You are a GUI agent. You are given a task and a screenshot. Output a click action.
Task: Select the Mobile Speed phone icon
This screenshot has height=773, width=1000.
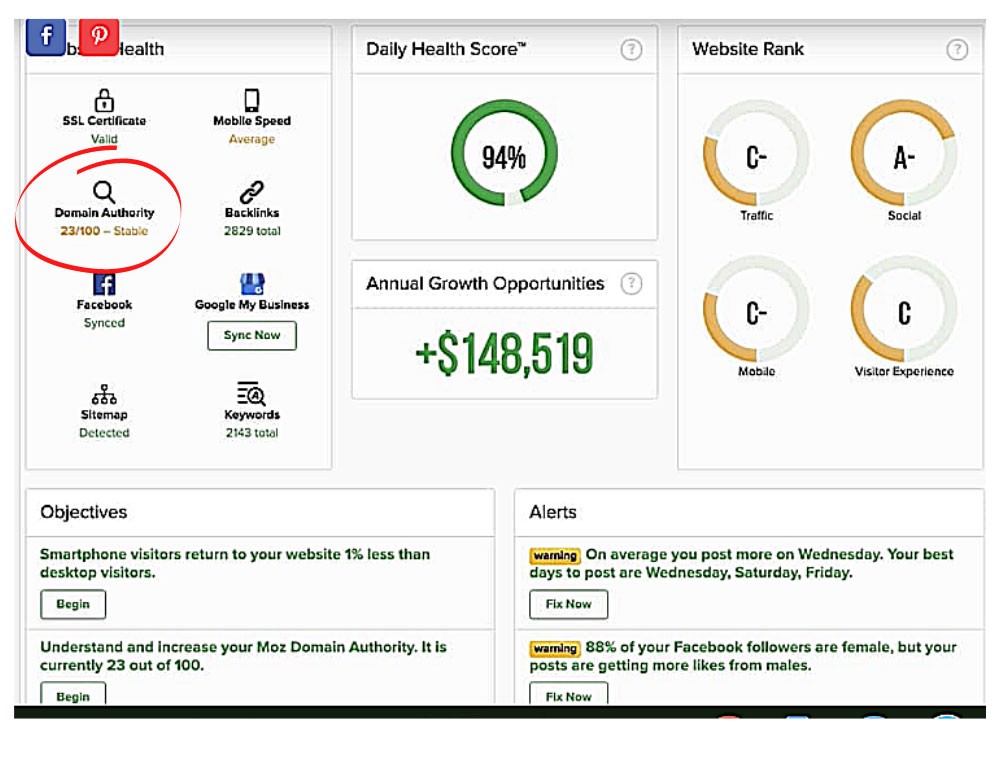pos(252,100)
